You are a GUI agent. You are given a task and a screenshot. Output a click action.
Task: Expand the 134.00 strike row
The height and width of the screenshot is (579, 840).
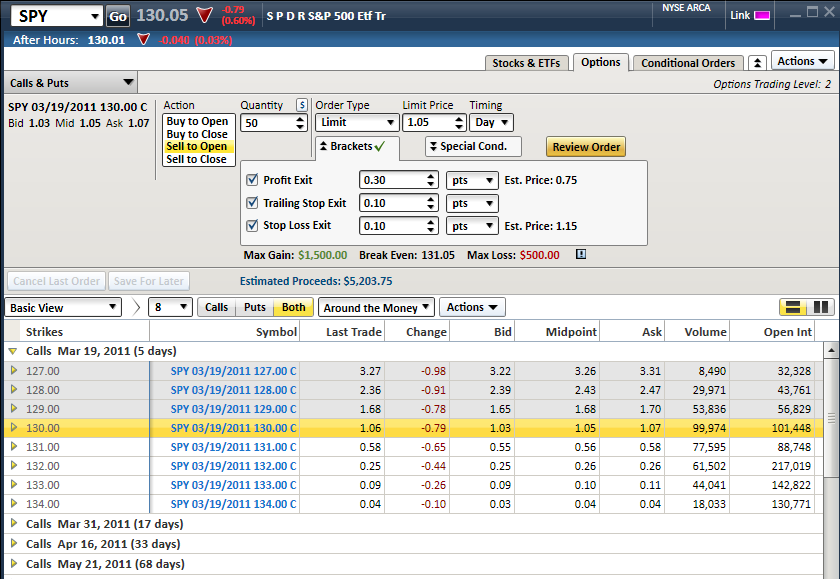(x=14, y=503)
